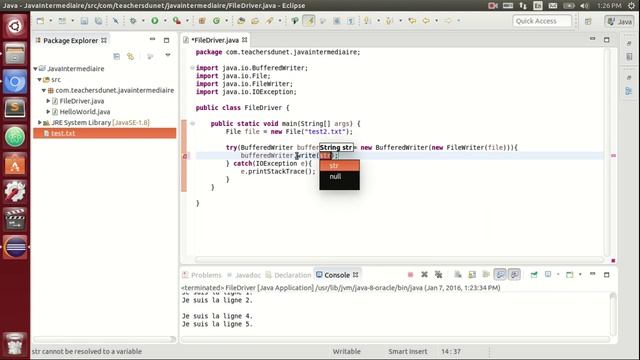Toggle Mark Occurrences highlighter
Image resolution: width=640 pixels, height=360 pixels.
tap(309, 21)
